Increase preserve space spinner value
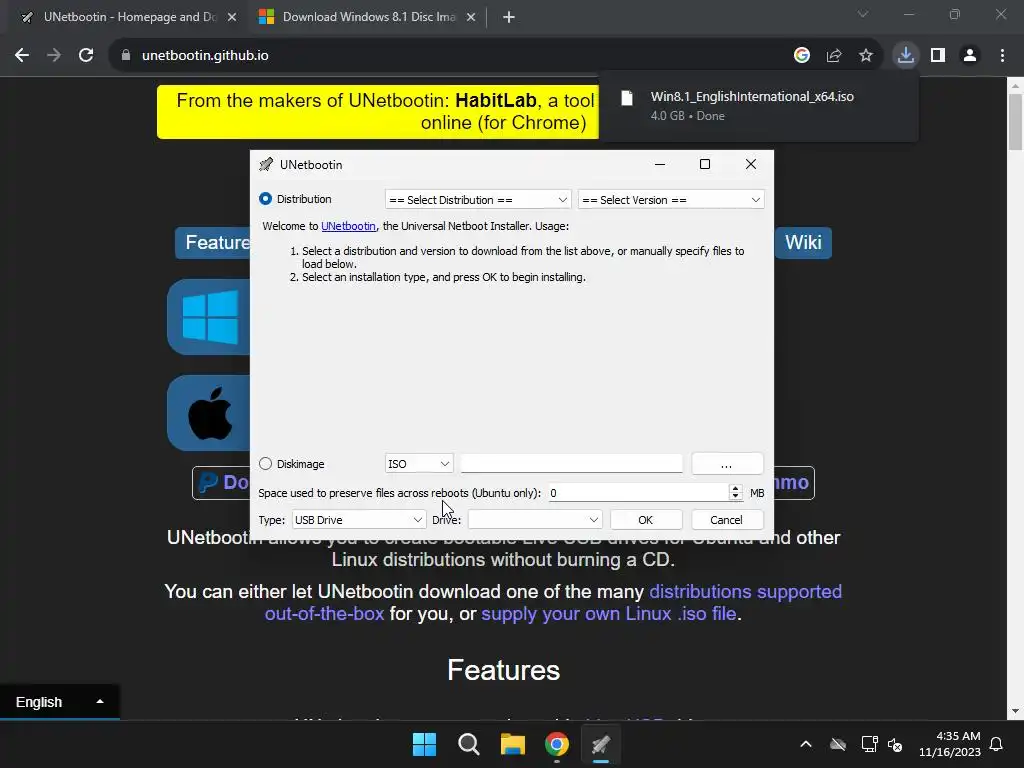The height and width of the screenshot is (768, 1024). point(735,488)
